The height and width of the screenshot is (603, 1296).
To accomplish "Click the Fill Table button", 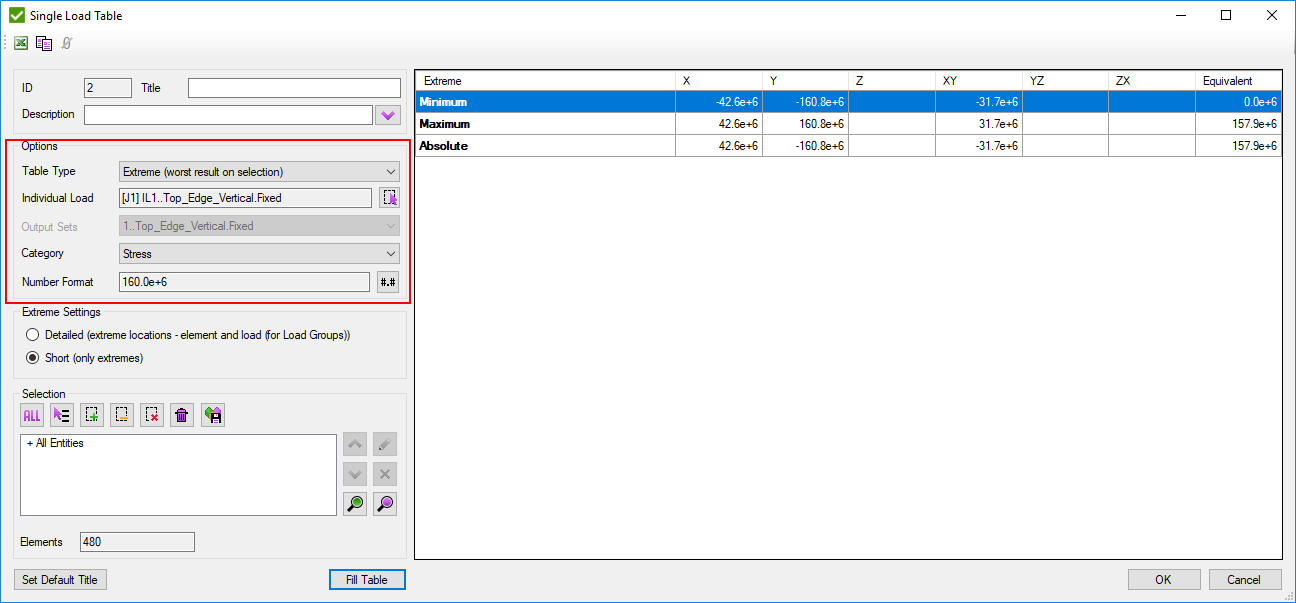I will pyautogui.click(x=367, y=580).
